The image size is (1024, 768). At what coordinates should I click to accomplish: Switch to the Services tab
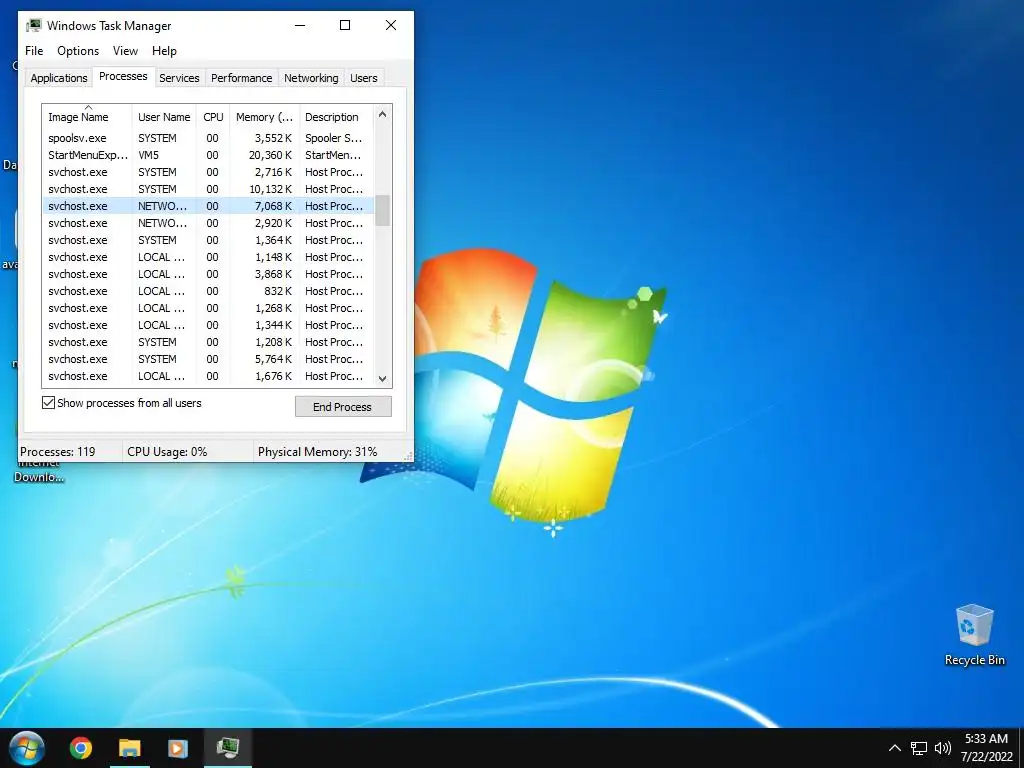[179, 78]
